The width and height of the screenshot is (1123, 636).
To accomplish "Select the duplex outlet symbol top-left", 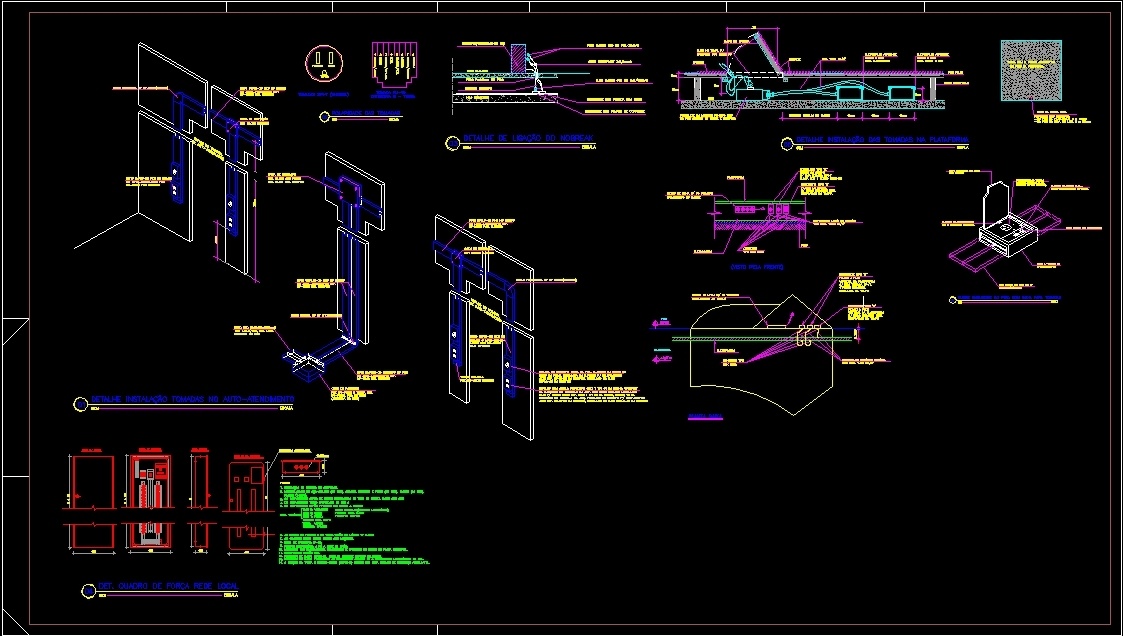I will (322, 62).
